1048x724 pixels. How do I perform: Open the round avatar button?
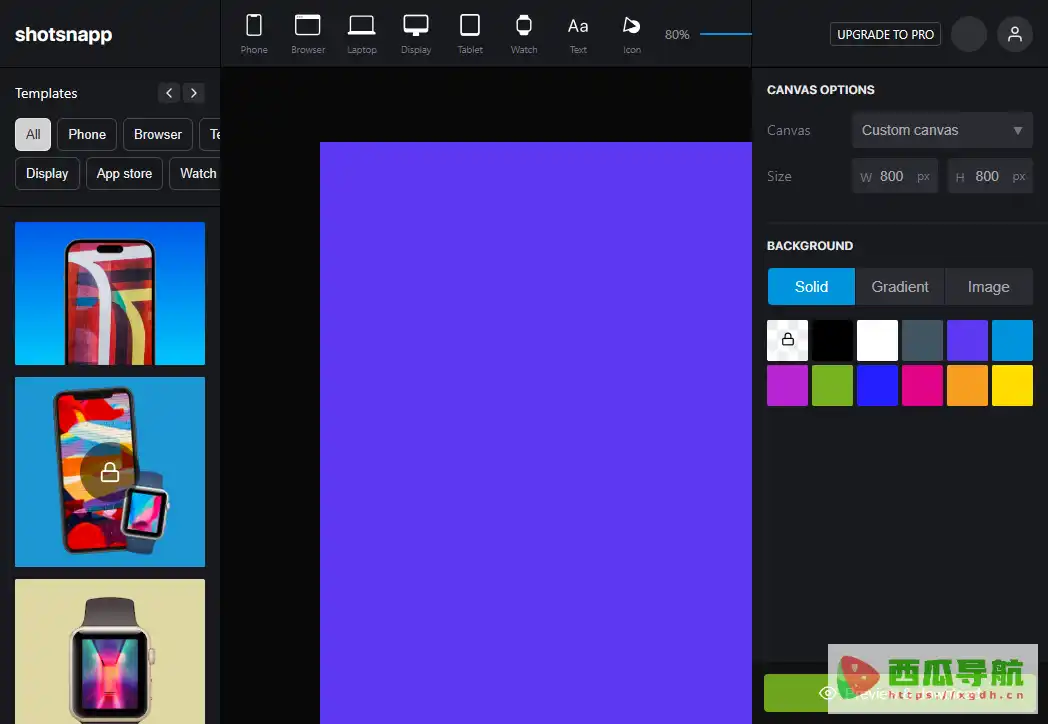[x=968, y=34]
